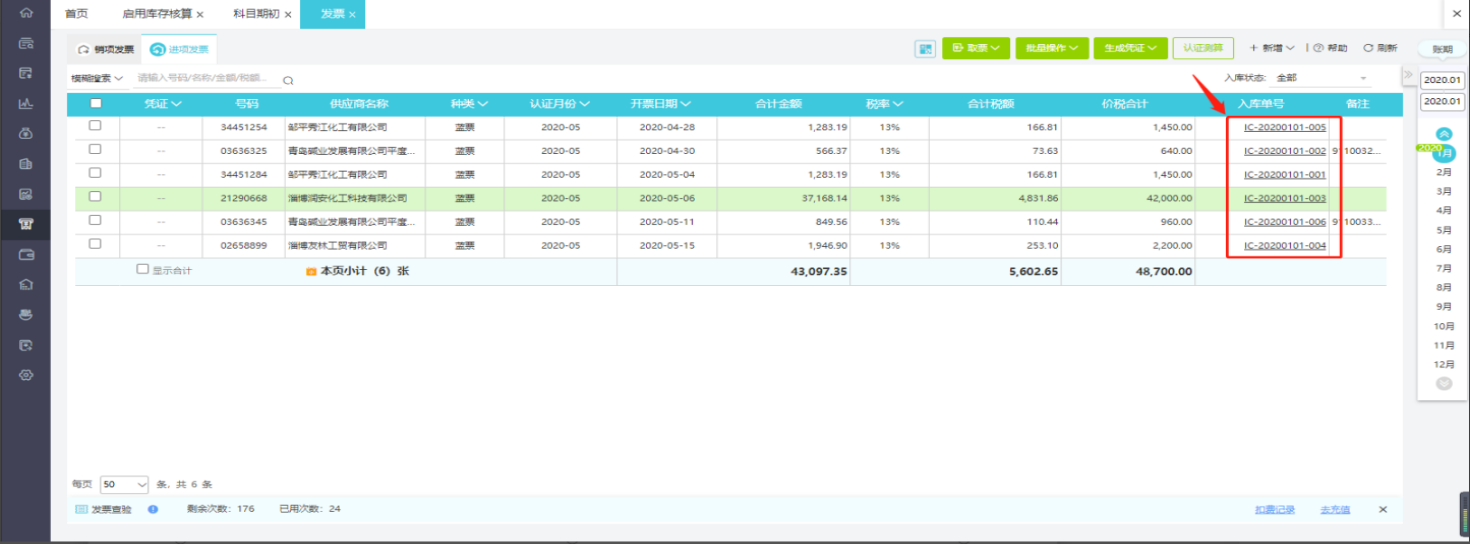Screen dimensions: 1470x544
Task: Enable the 显示合计 checkbox
Action: tap(142, 269)
